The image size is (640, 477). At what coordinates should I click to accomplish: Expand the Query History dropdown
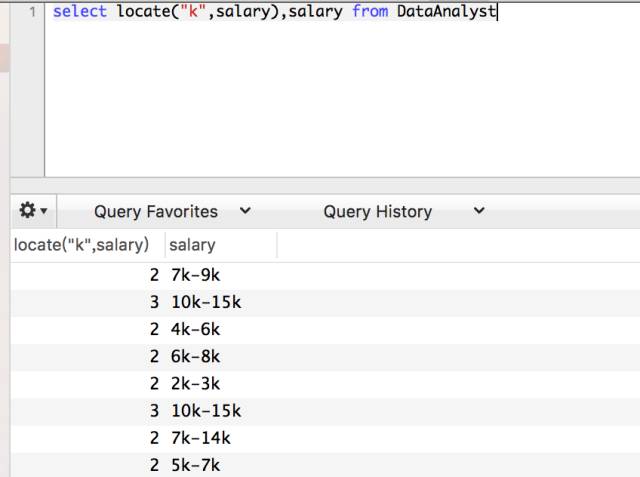tap(404, 211)
